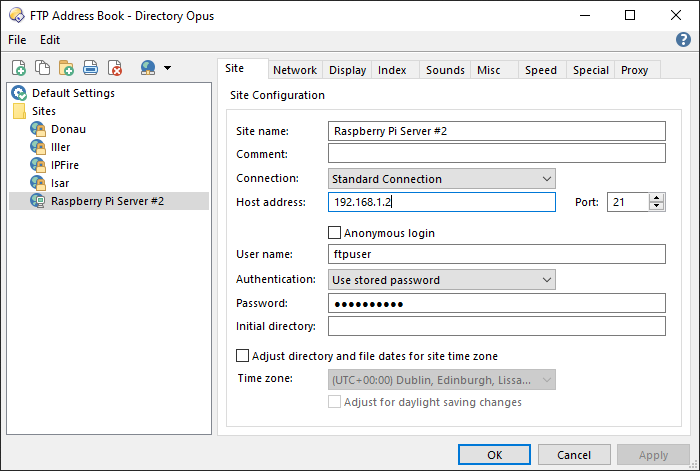Click the Delete Site toolbar icon
This screenshot has width=700, height=471.
(115, 68)
